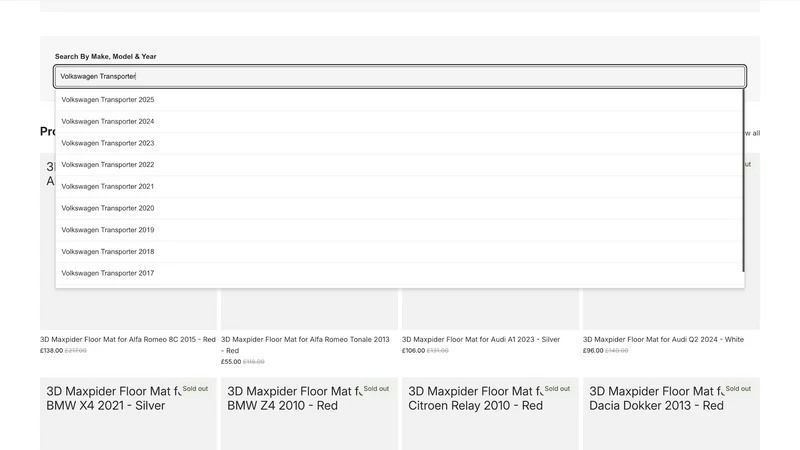Choose Volkswagen Transporter 2023 from suggestions
The width and height of the screenshot is (800, 450).
click(399, 143)
